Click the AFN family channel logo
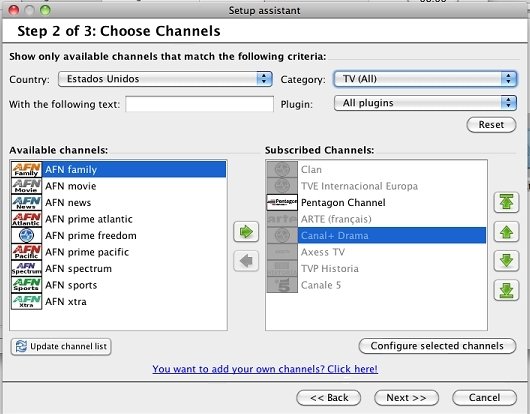The height and width of the screenshot is (414, 530). click(26, 169)
